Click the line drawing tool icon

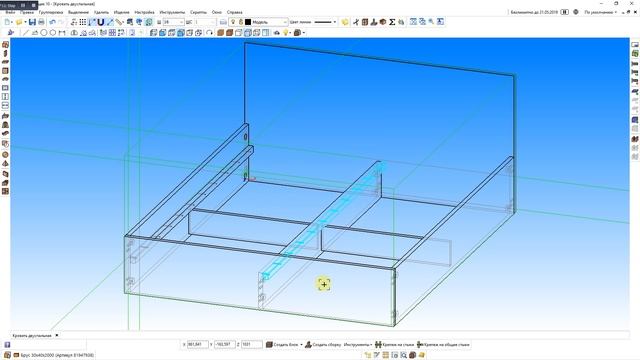(x=26, y=33)
